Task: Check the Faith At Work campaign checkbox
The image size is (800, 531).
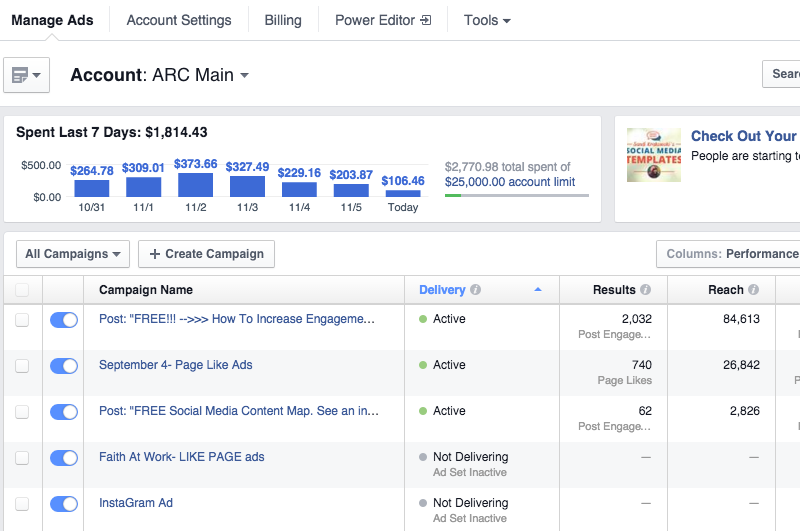Action: pyautogui.click(x=22, y=458)
